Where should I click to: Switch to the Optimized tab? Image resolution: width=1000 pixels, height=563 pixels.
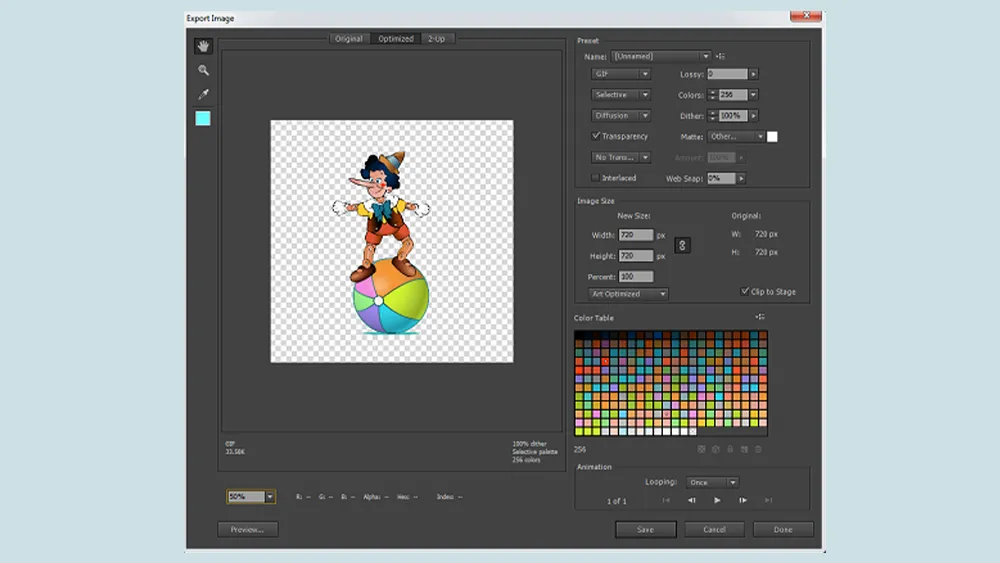pyautogui.click(x=396, y=39)
